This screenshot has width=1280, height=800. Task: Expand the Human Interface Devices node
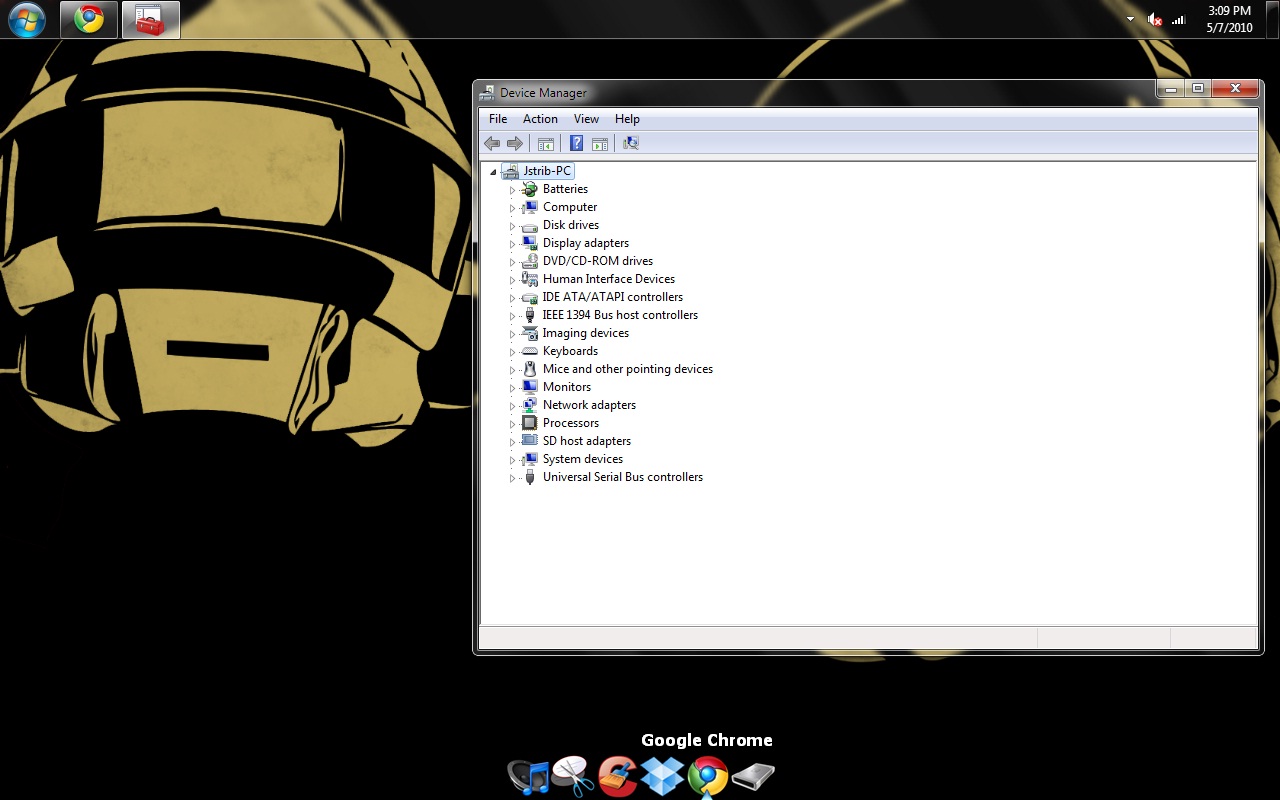(x=512, y=280)
